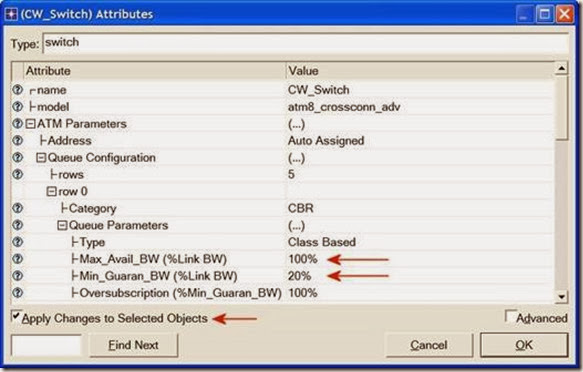Click the Queue Parameters (...) value
583x372 pixels.
coord(296,226)
